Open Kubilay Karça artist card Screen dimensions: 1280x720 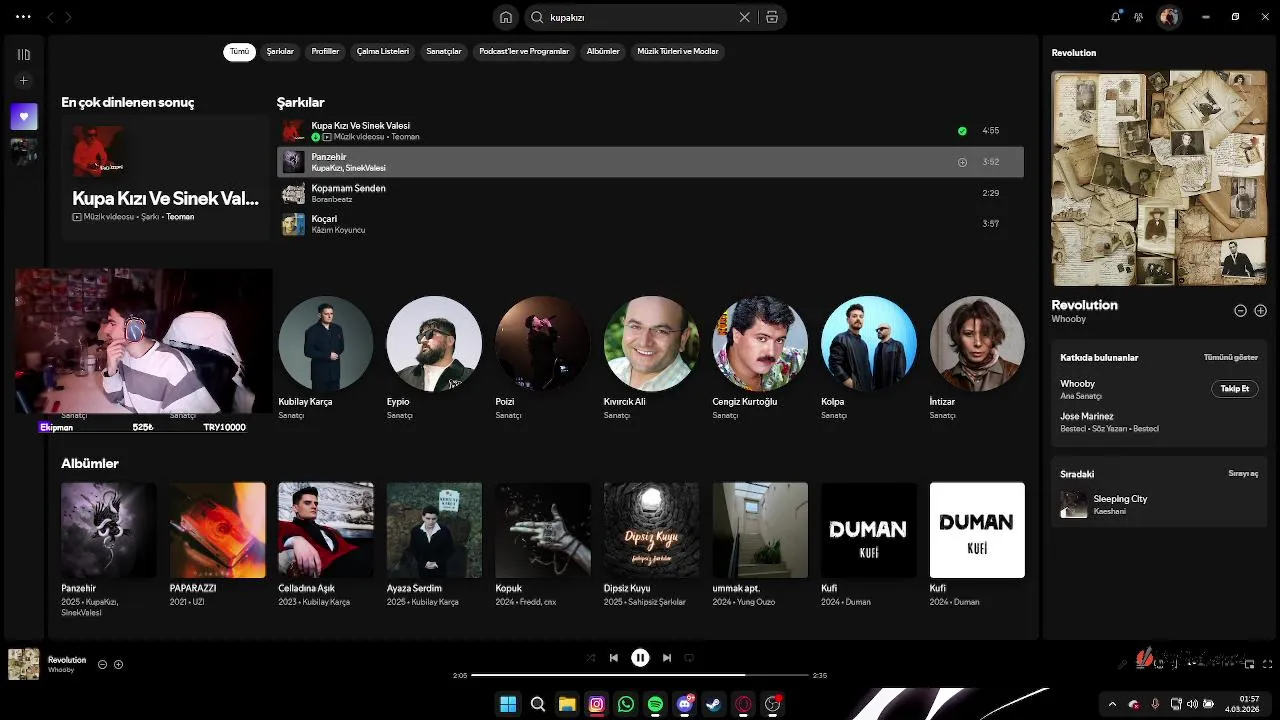click(325, 358)
